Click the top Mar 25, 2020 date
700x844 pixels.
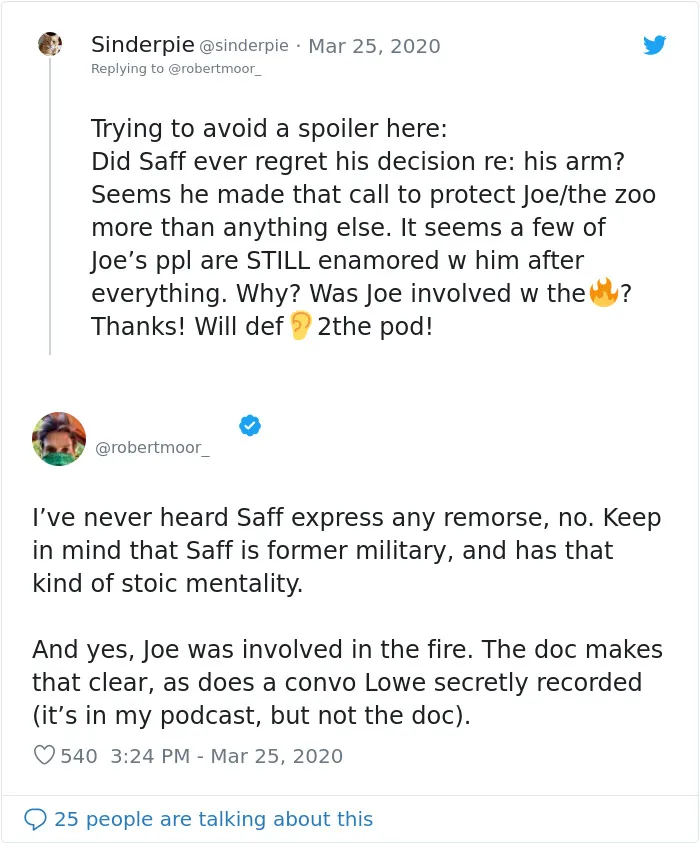click(374, 46)
